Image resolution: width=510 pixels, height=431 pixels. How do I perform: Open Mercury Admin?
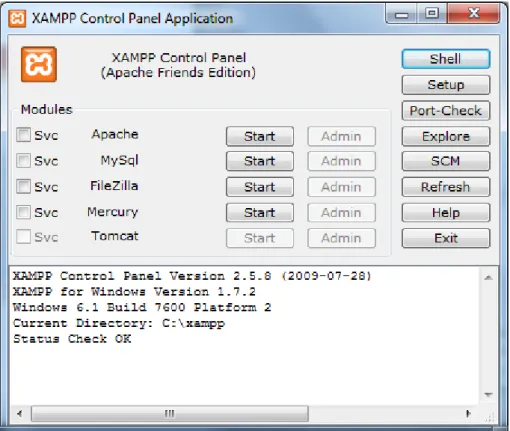click(341, 212)
